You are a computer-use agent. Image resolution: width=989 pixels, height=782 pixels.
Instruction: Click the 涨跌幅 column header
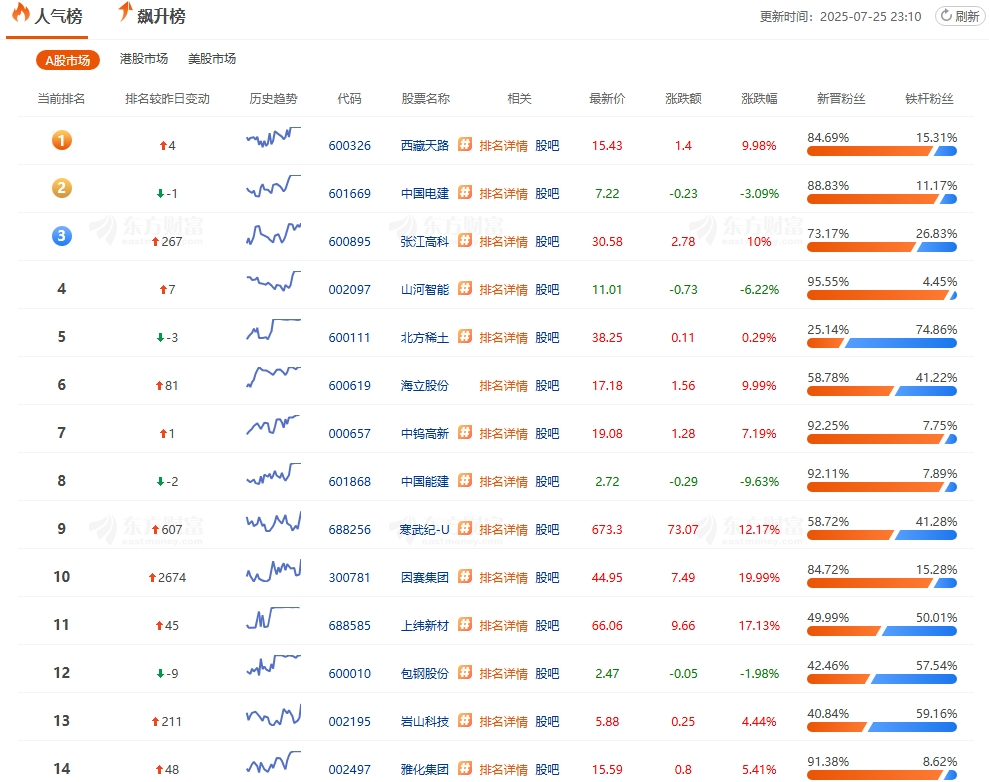click(x=759, y=98)
